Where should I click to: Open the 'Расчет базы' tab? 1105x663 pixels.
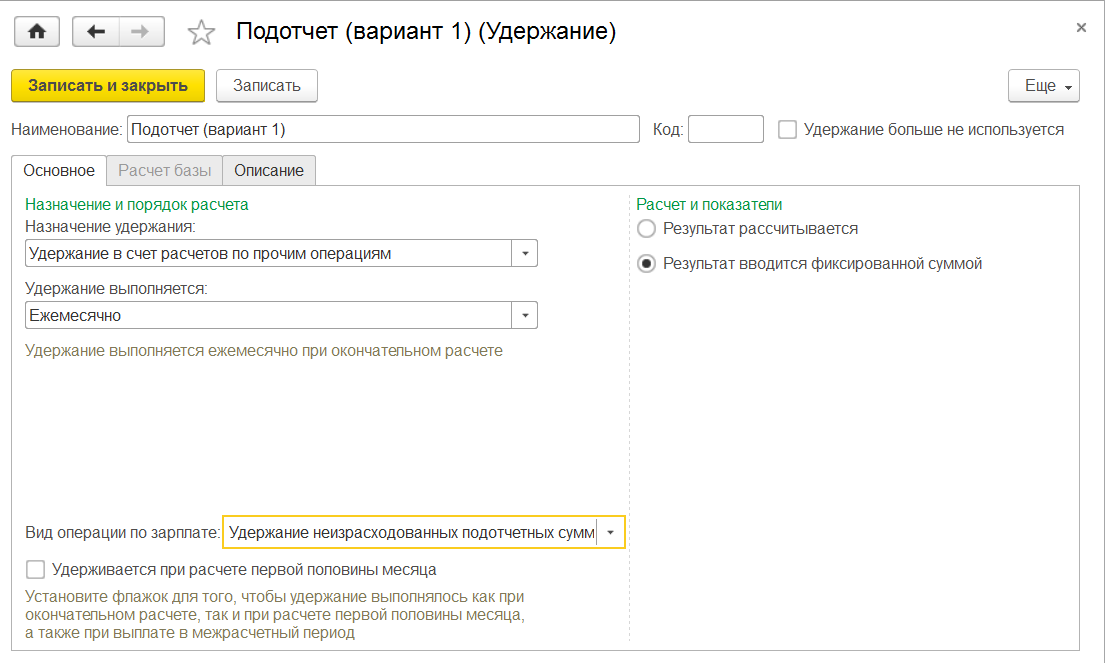tap(165, 170)
